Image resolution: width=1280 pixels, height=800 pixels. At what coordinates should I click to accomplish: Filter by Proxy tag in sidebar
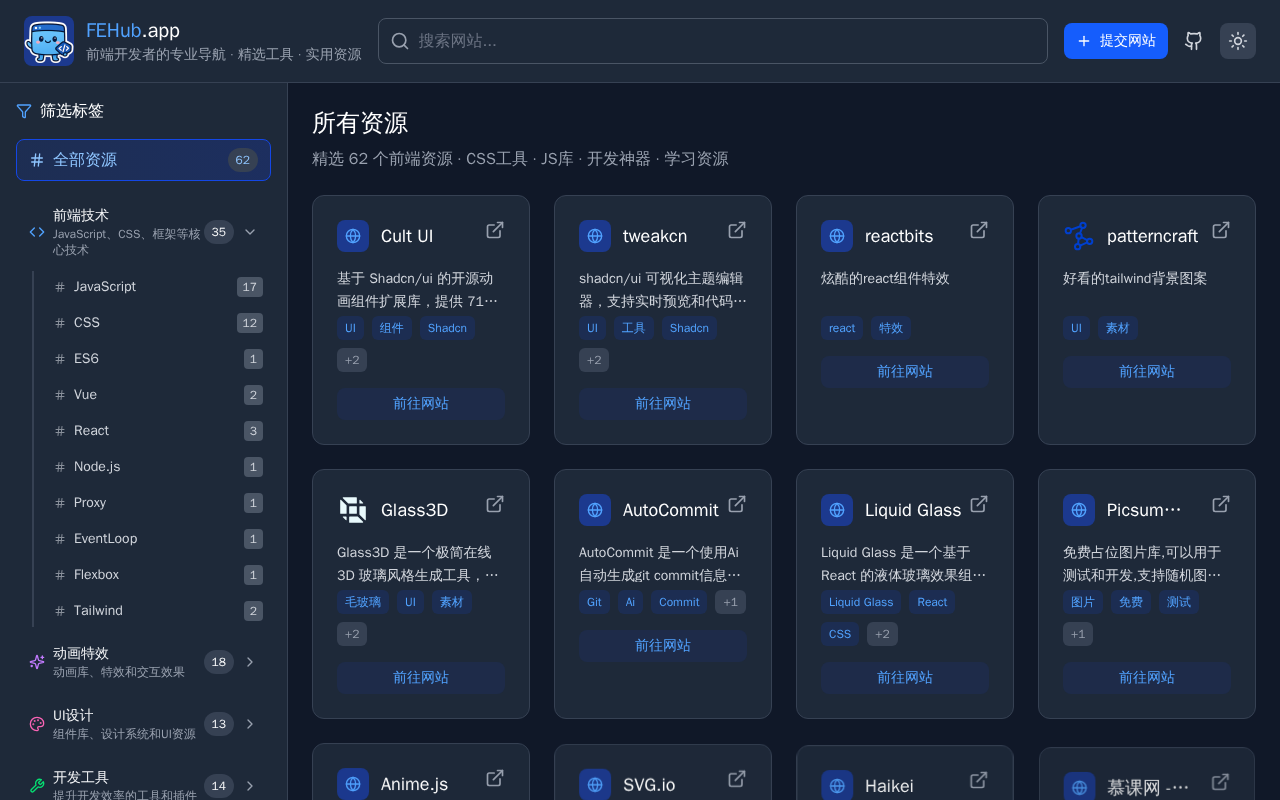pyautogui.click(x=159, y=503)
